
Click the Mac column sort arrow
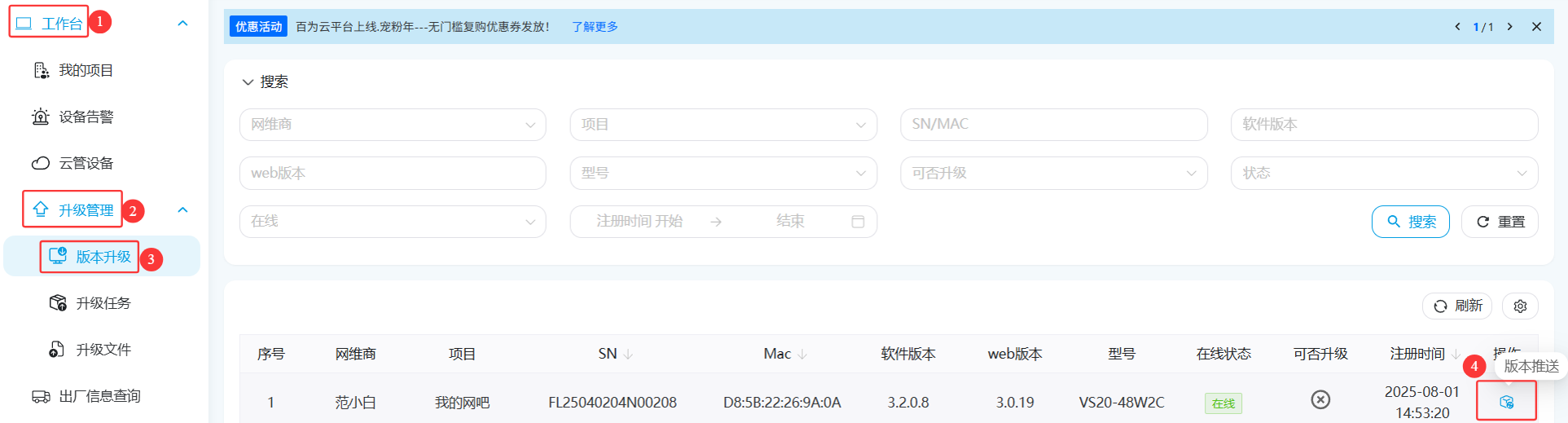click(x=802, y=354)
